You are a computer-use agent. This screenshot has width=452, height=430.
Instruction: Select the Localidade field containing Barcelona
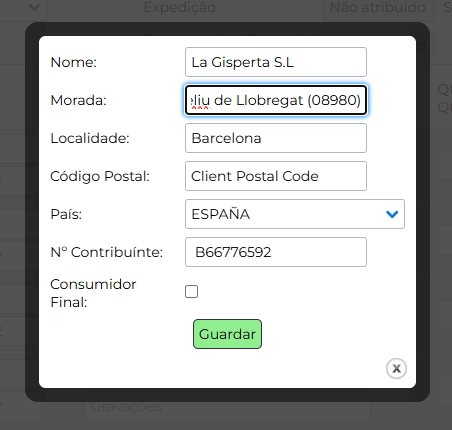[x=276, y=138]
